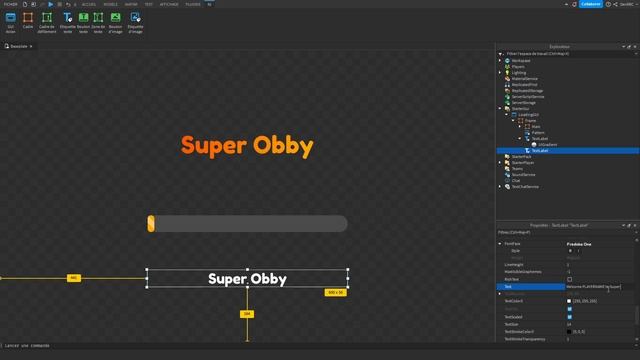Toggle the italic style button under FontFace

578,251
